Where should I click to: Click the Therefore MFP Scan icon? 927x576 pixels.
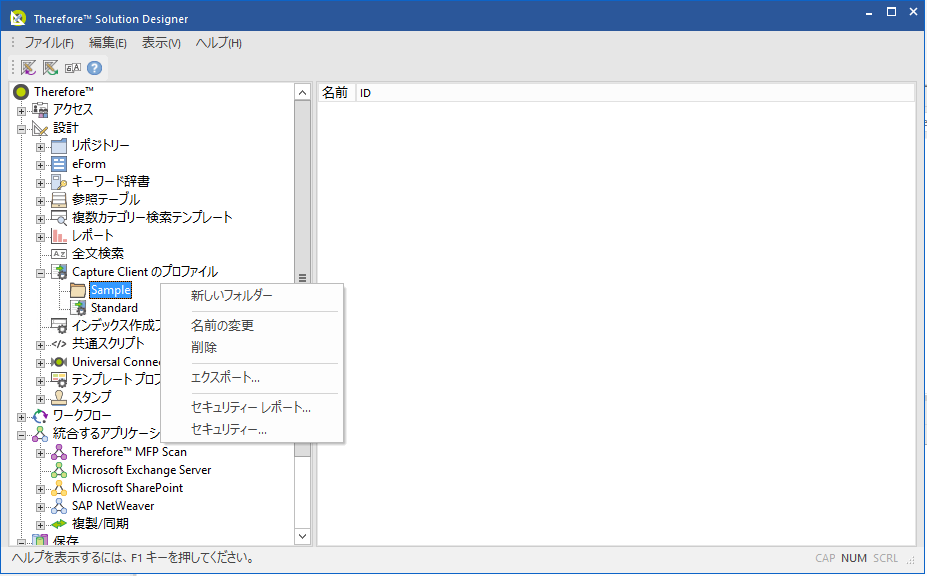[59, 452]
